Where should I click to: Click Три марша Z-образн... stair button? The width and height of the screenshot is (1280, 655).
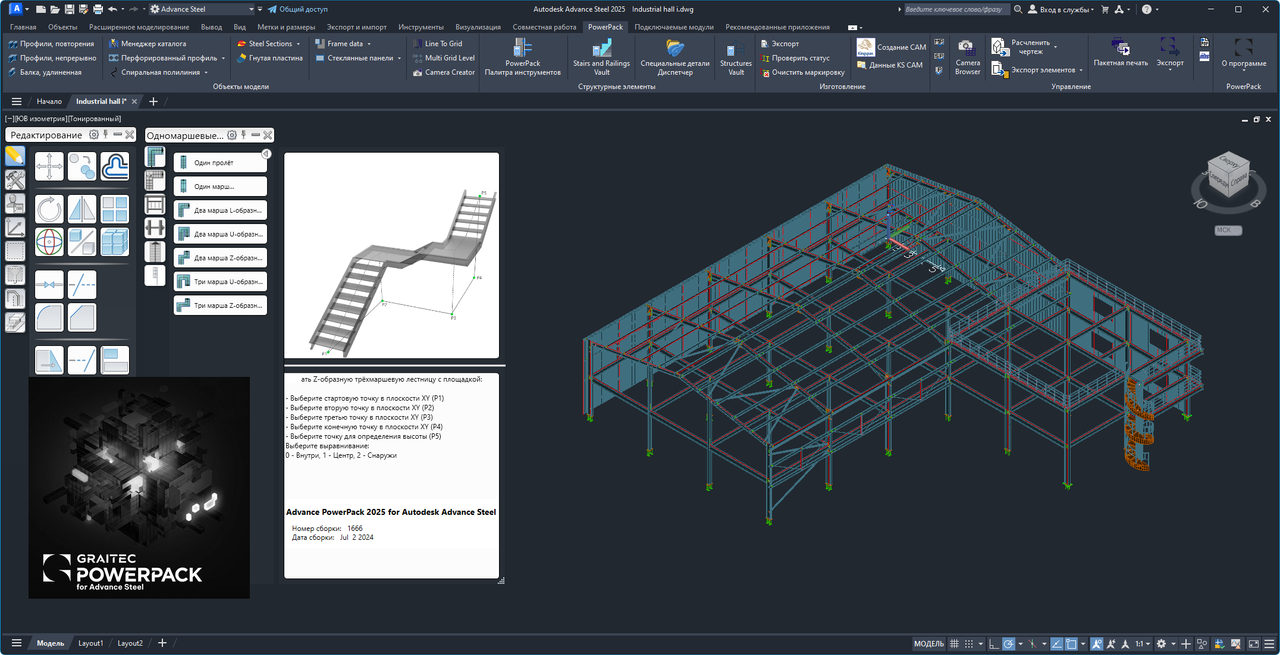[220, 305]
